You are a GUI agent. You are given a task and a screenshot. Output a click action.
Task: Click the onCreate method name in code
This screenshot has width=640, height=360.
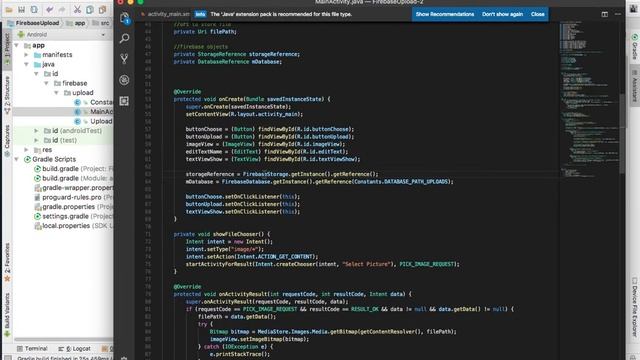(231, 99)
